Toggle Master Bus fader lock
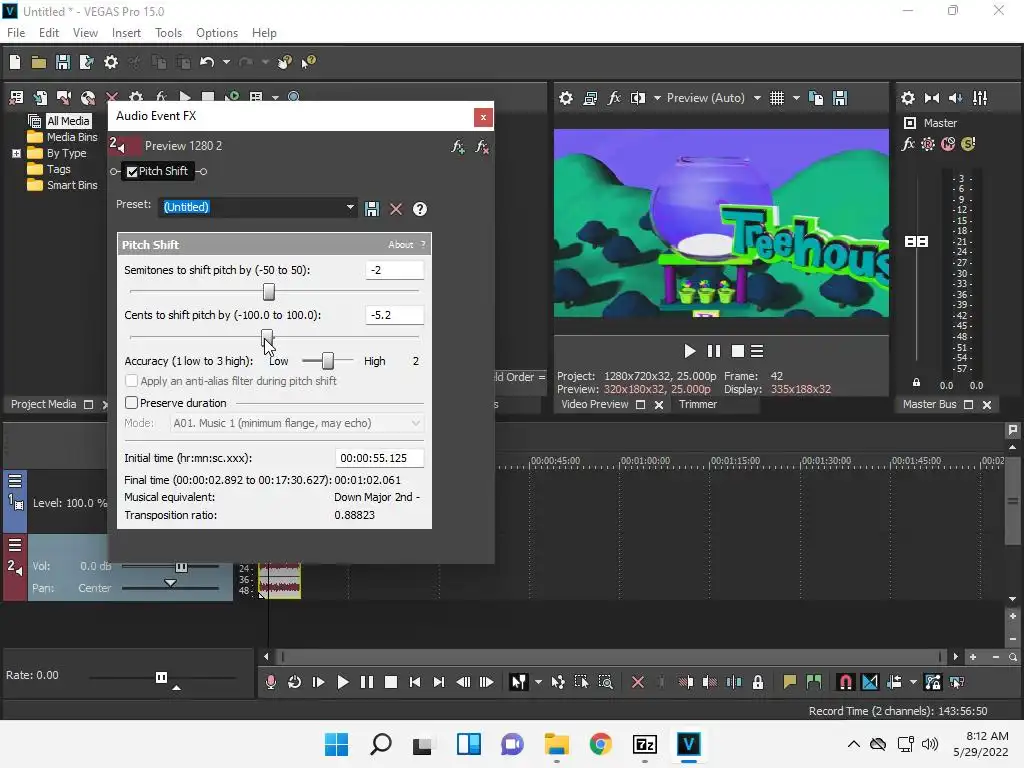The image size is (1024, 768). (916, 383)
